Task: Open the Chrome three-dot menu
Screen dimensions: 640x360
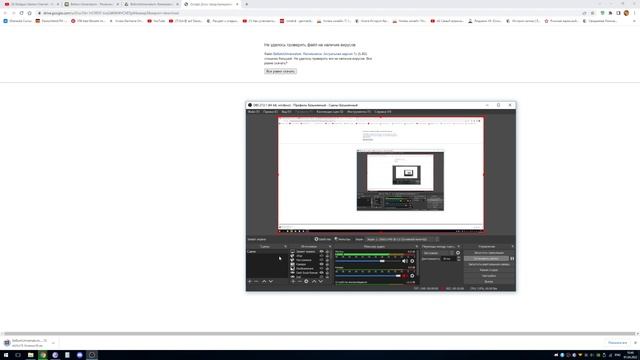Action: pyautogui.click(x=635, y=13)
